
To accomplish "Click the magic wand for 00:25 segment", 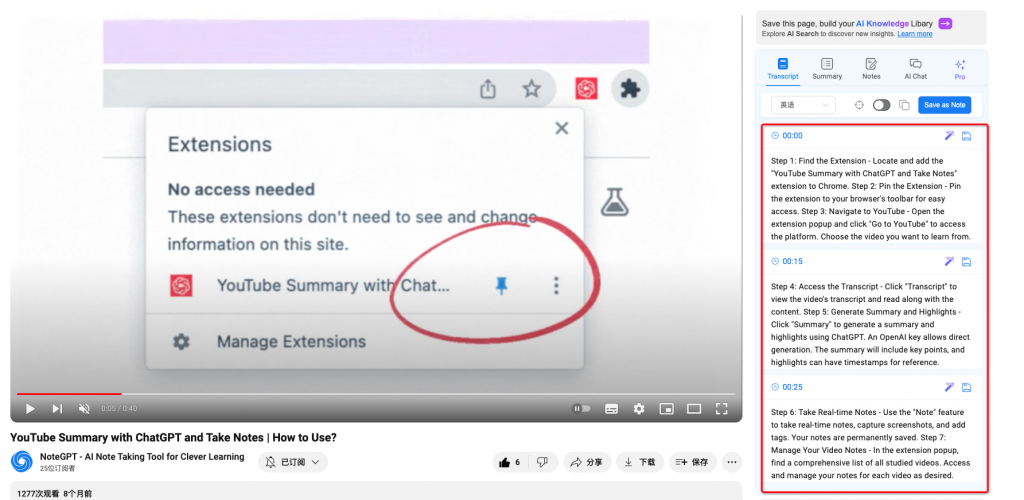I will [x=950, y=387].
